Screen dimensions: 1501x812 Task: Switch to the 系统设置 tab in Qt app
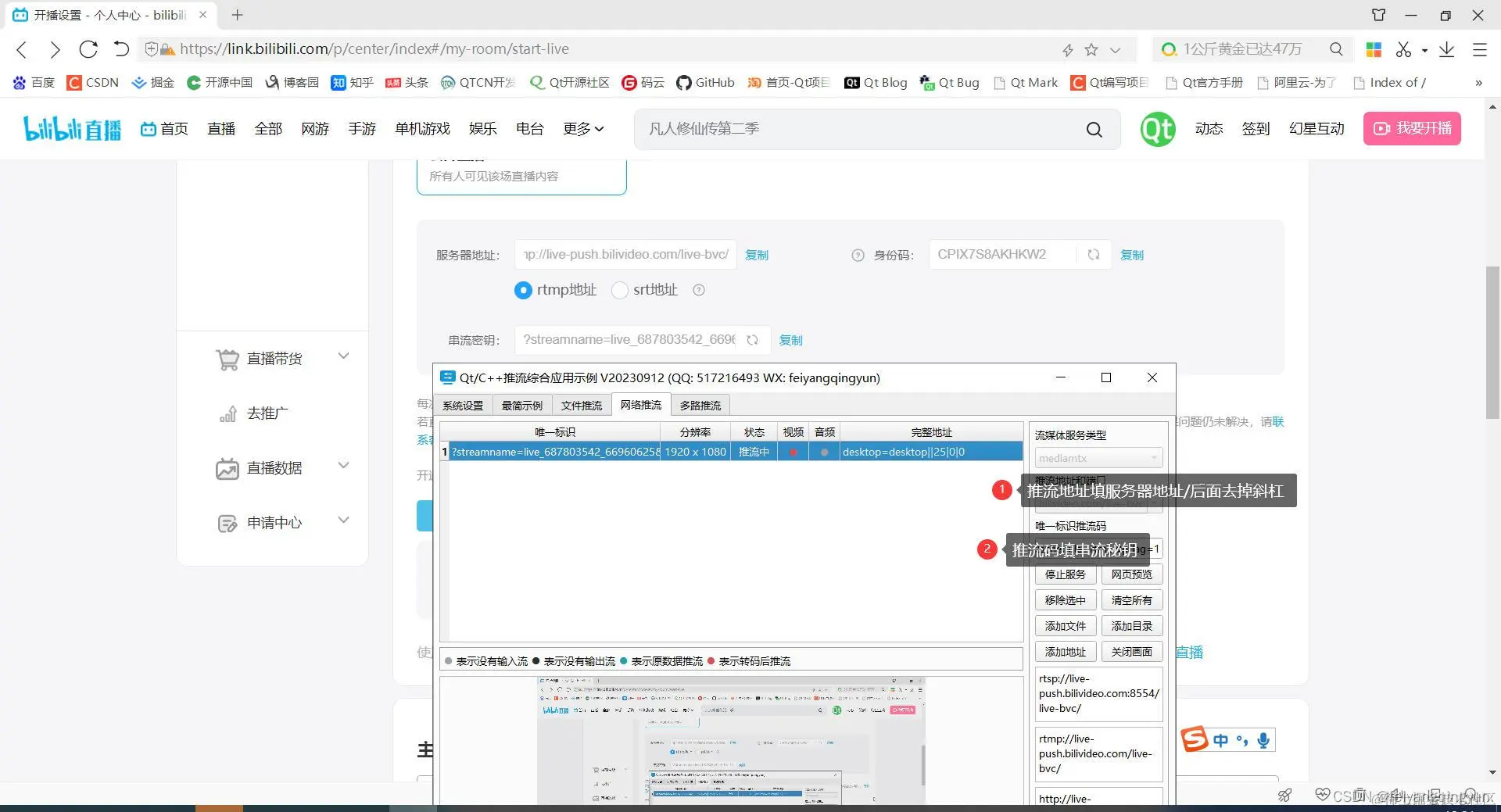tap(463, 406)
